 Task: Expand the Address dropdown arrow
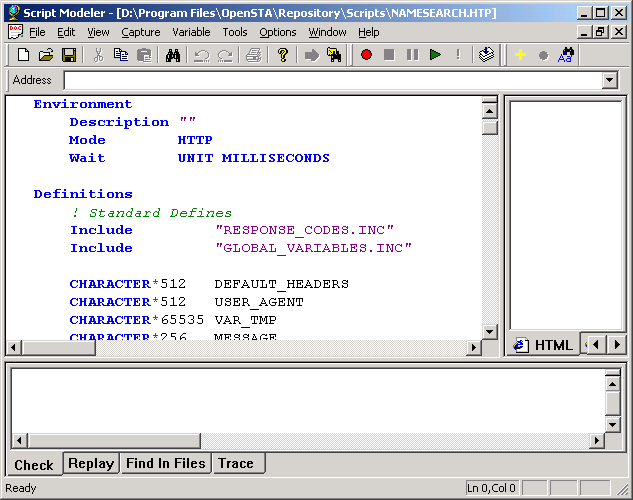610,80
